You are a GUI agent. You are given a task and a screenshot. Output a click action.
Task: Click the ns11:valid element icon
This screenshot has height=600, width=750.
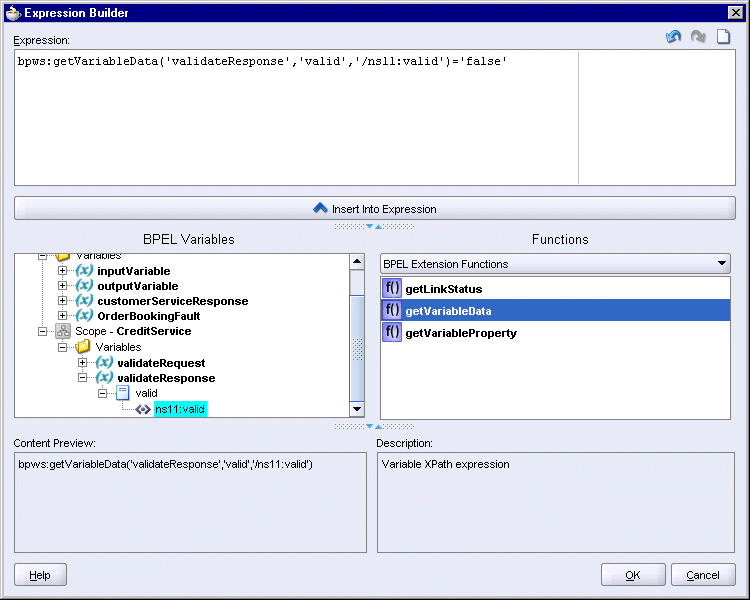tap(143, 409)
